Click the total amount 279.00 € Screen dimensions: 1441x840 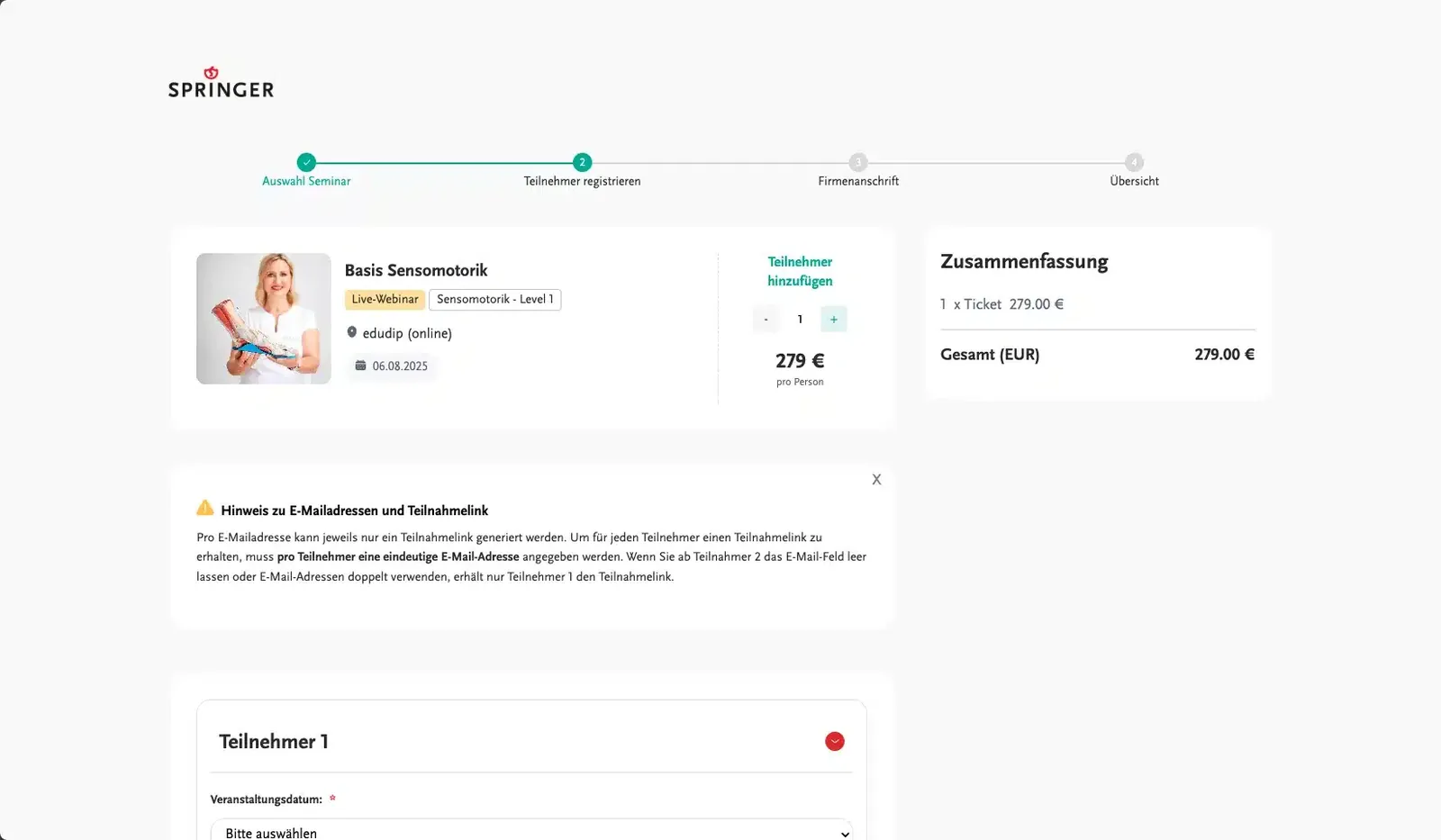[1225, 355]
